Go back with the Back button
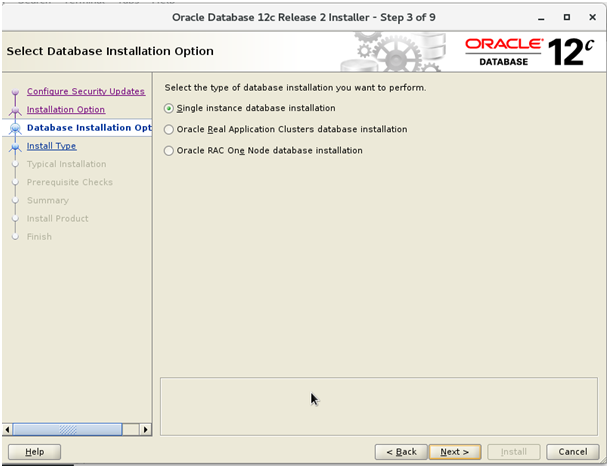The width and height of the screenshot is (609, 468). pos(401,452)
